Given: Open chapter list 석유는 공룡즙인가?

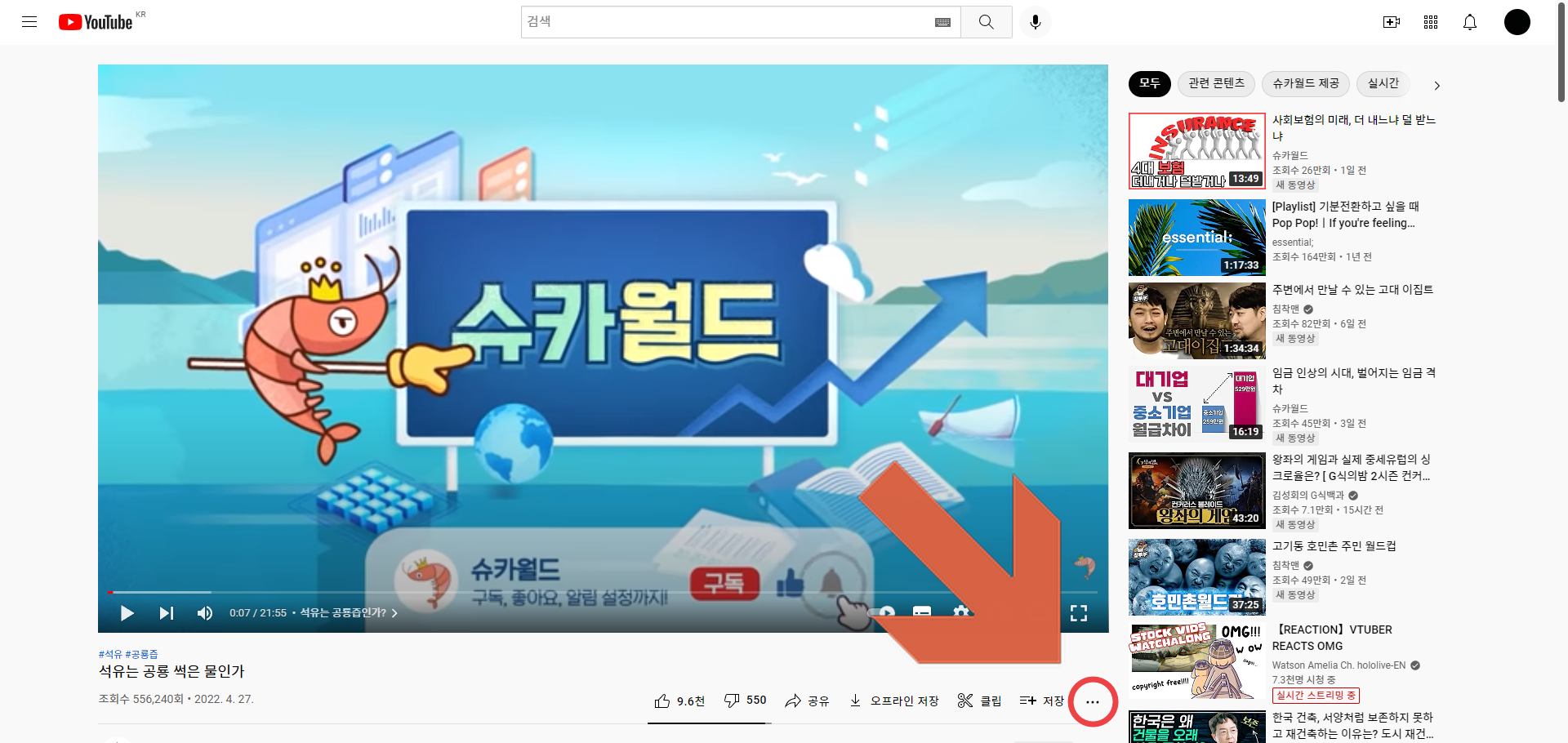Looking at the screenshot, I should (349, 613).
